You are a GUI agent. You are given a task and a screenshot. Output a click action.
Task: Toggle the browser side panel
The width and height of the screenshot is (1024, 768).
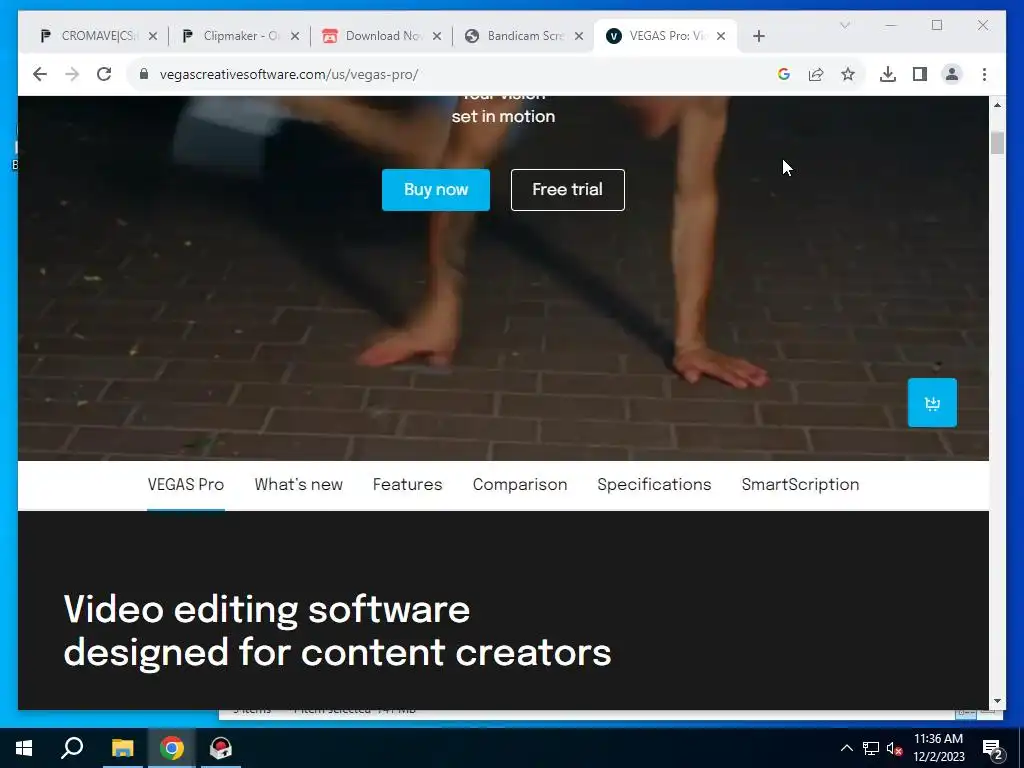[920, 74]
